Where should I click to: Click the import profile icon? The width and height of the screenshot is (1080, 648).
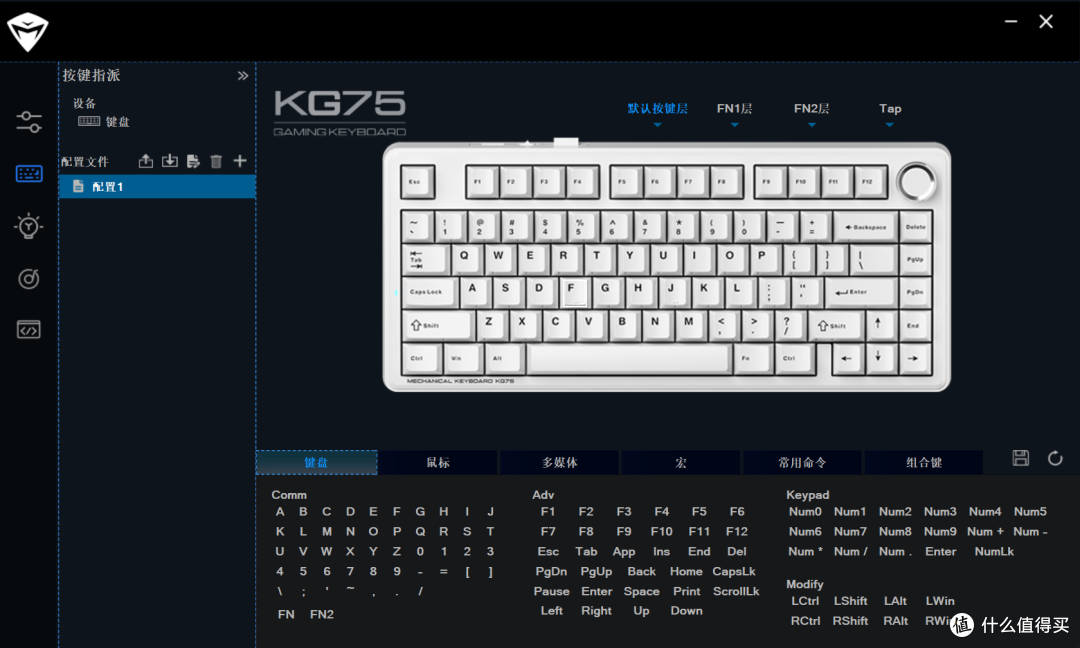click(x=169, y=161)
